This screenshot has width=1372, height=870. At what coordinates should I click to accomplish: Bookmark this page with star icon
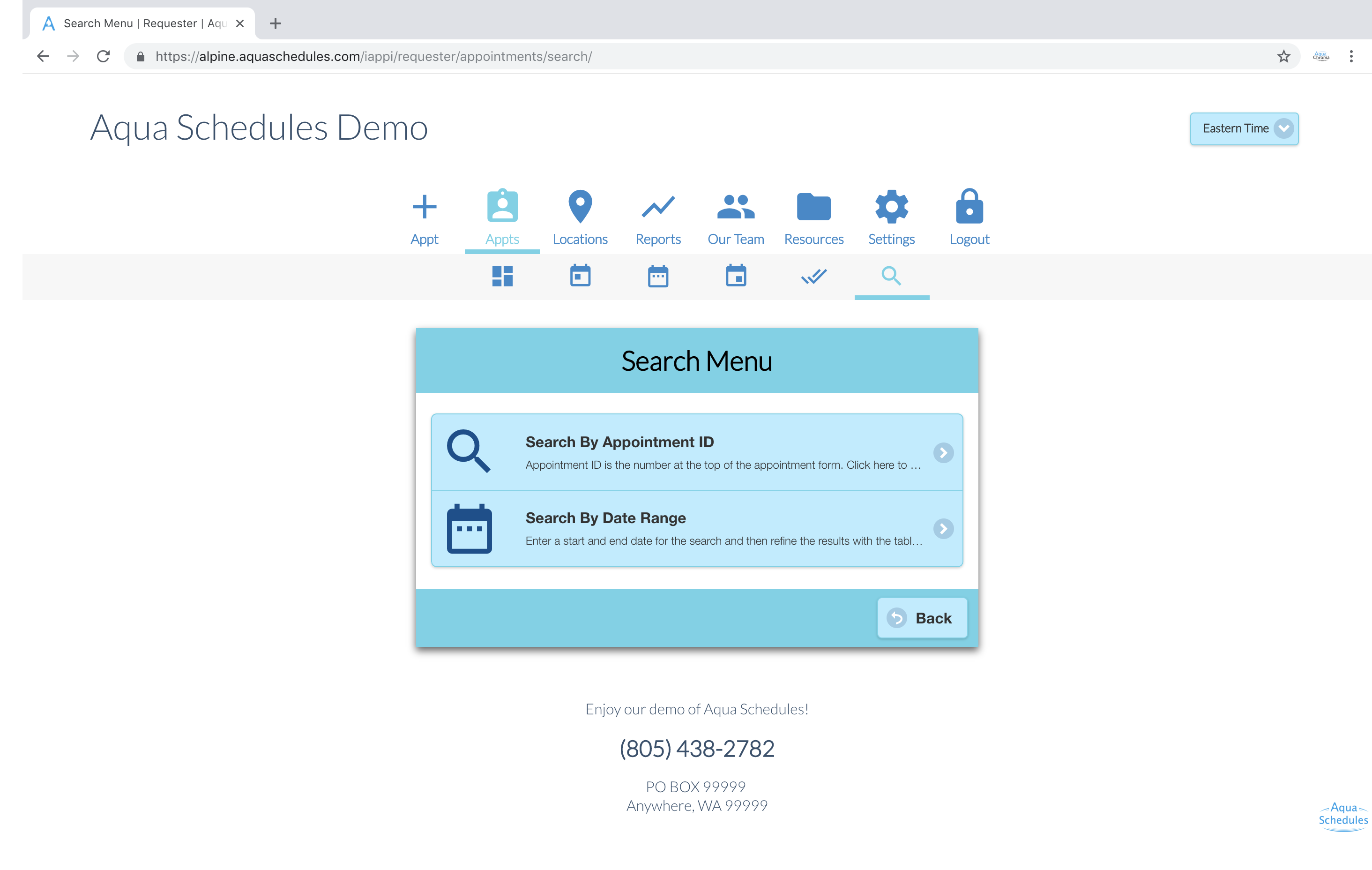tap(1283, 56)
